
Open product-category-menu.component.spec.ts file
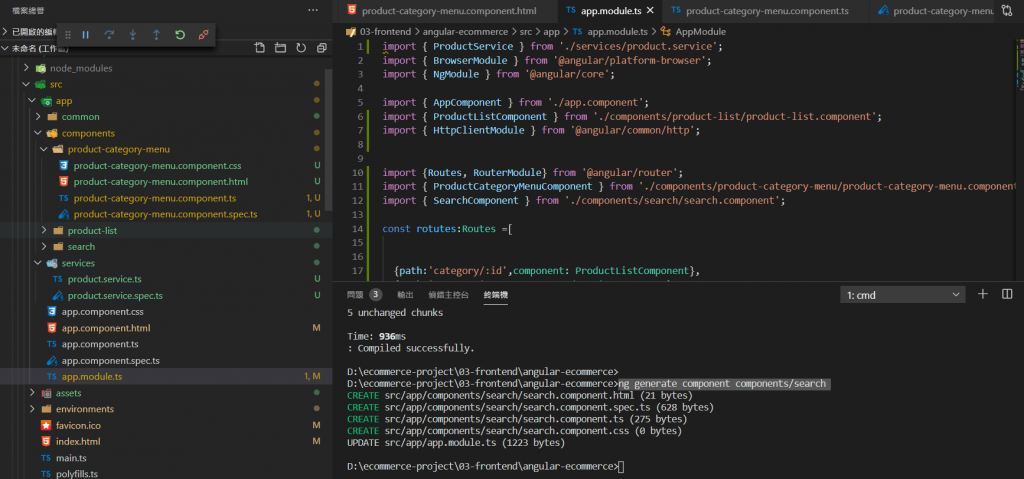coord(165,214)
